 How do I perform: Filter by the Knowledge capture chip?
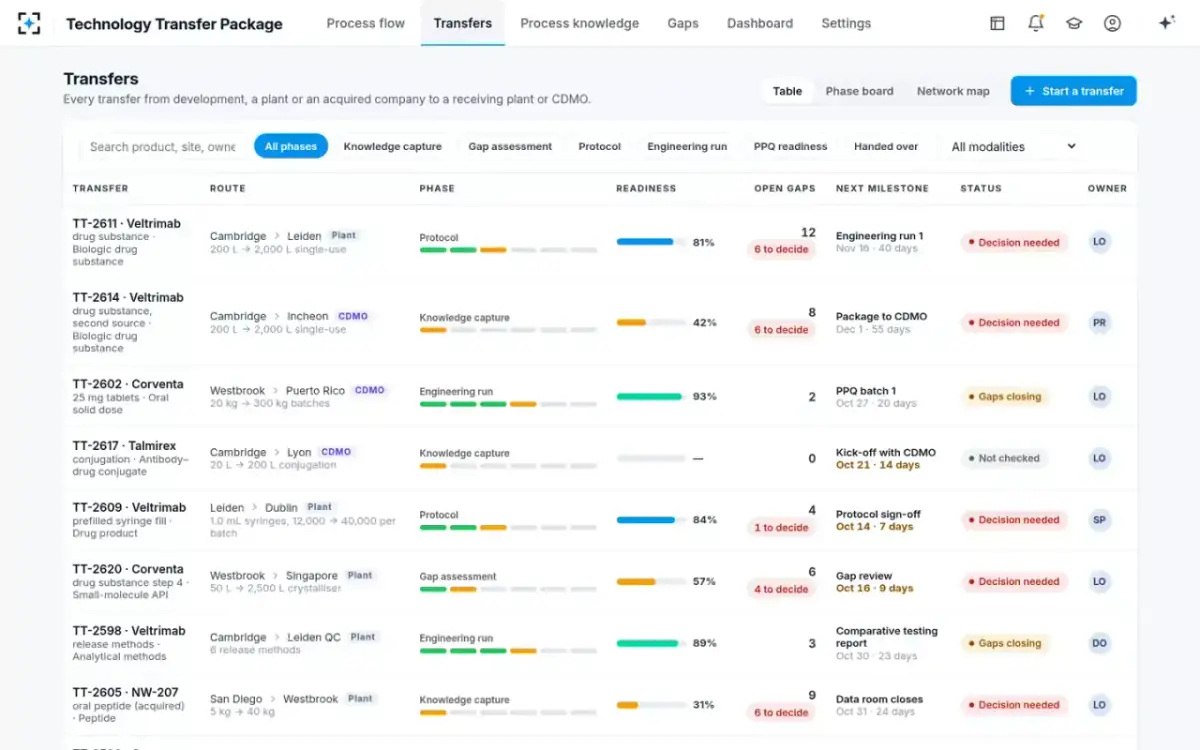pyautogui.click(x=393, y=146)
